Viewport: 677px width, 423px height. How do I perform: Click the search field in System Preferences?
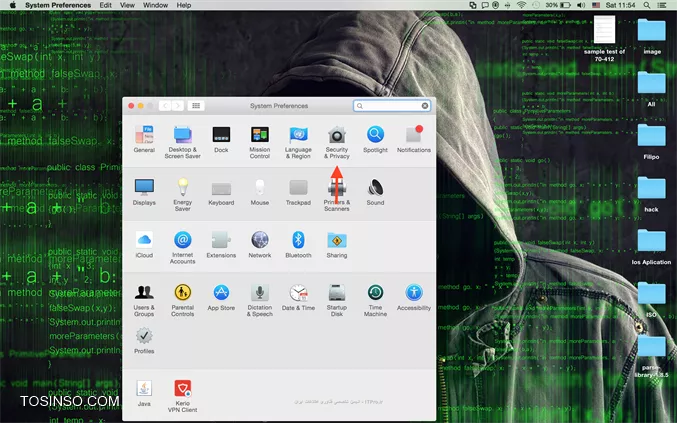[x=392, y=106]
